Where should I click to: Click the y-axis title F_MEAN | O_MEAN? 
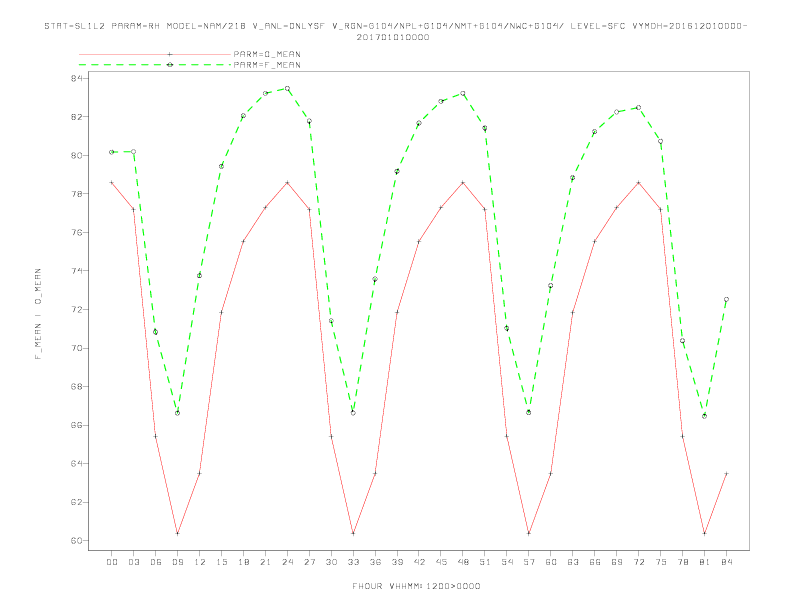pyautogui.click(x=38, y=314)
